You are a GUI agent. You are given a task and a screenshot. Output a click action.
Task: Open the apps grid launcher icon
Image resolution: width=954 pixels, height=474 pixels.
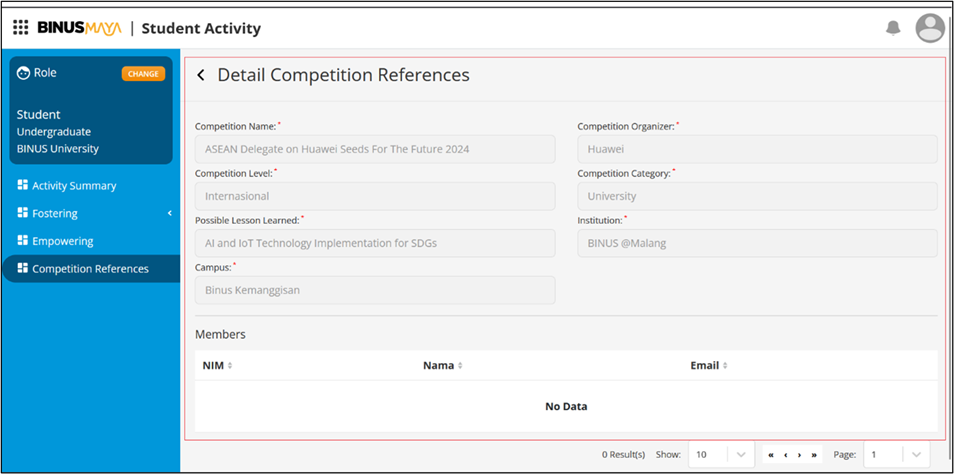click(x=21, y=27)
